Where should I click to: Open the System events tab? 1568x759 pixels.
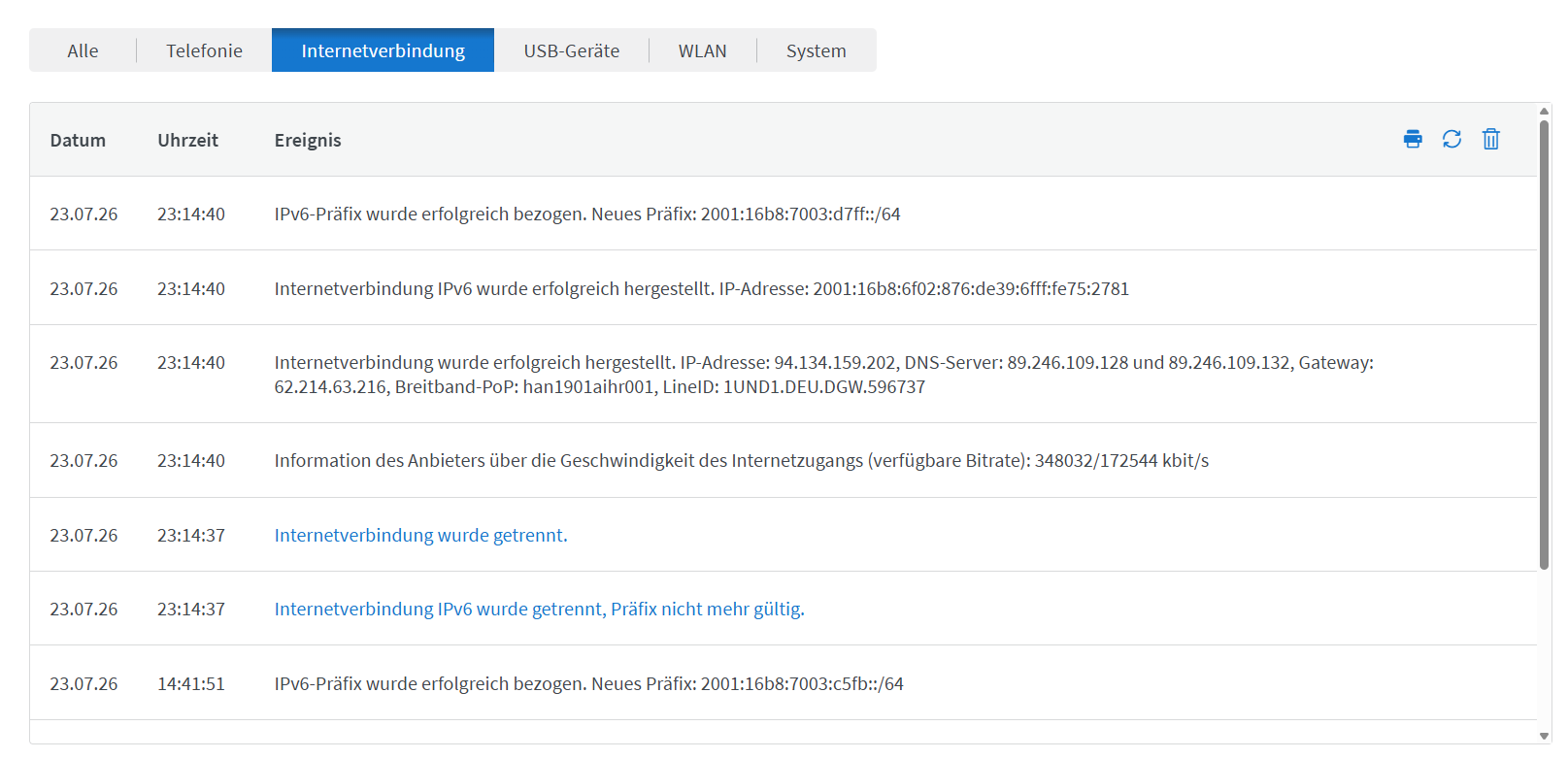point(816,50)
